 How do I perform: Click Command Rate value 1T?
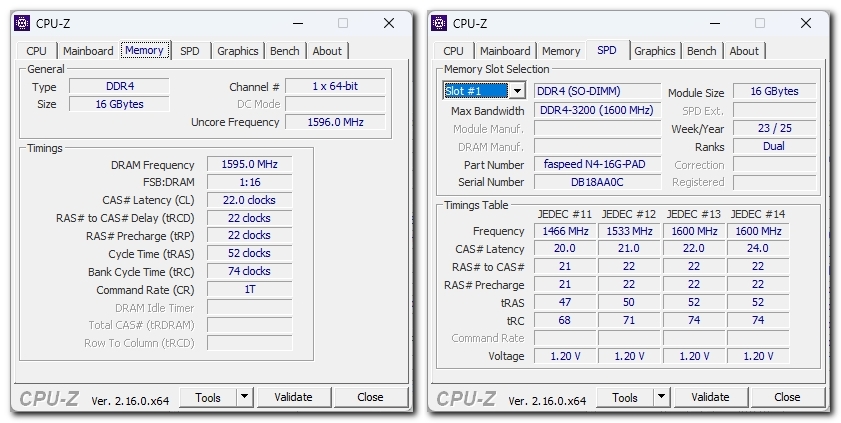click(249, 290)
